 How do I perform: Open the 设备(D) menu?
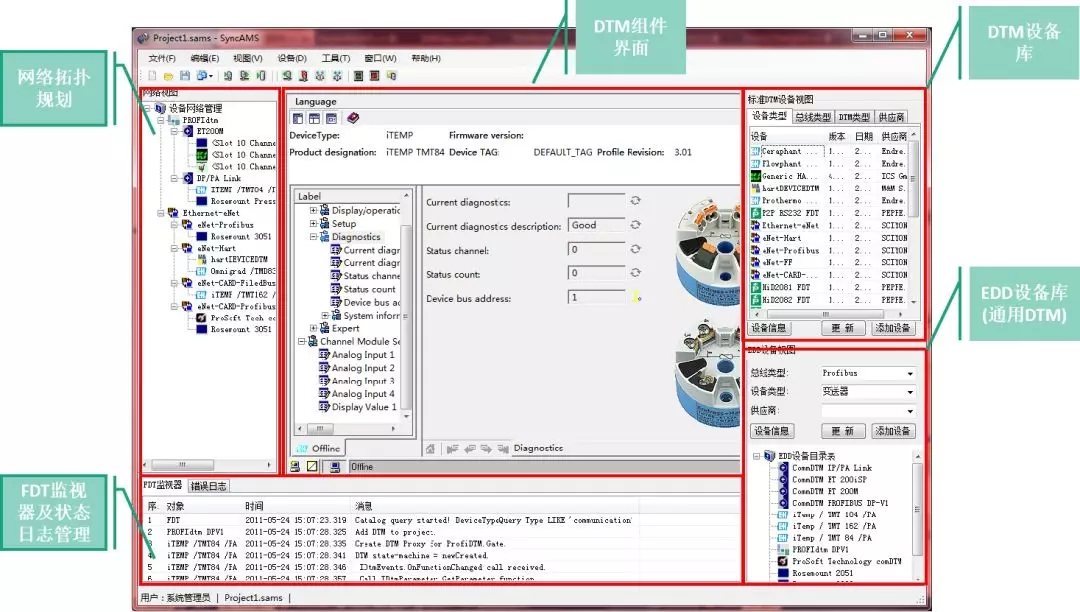pos(292,58)
